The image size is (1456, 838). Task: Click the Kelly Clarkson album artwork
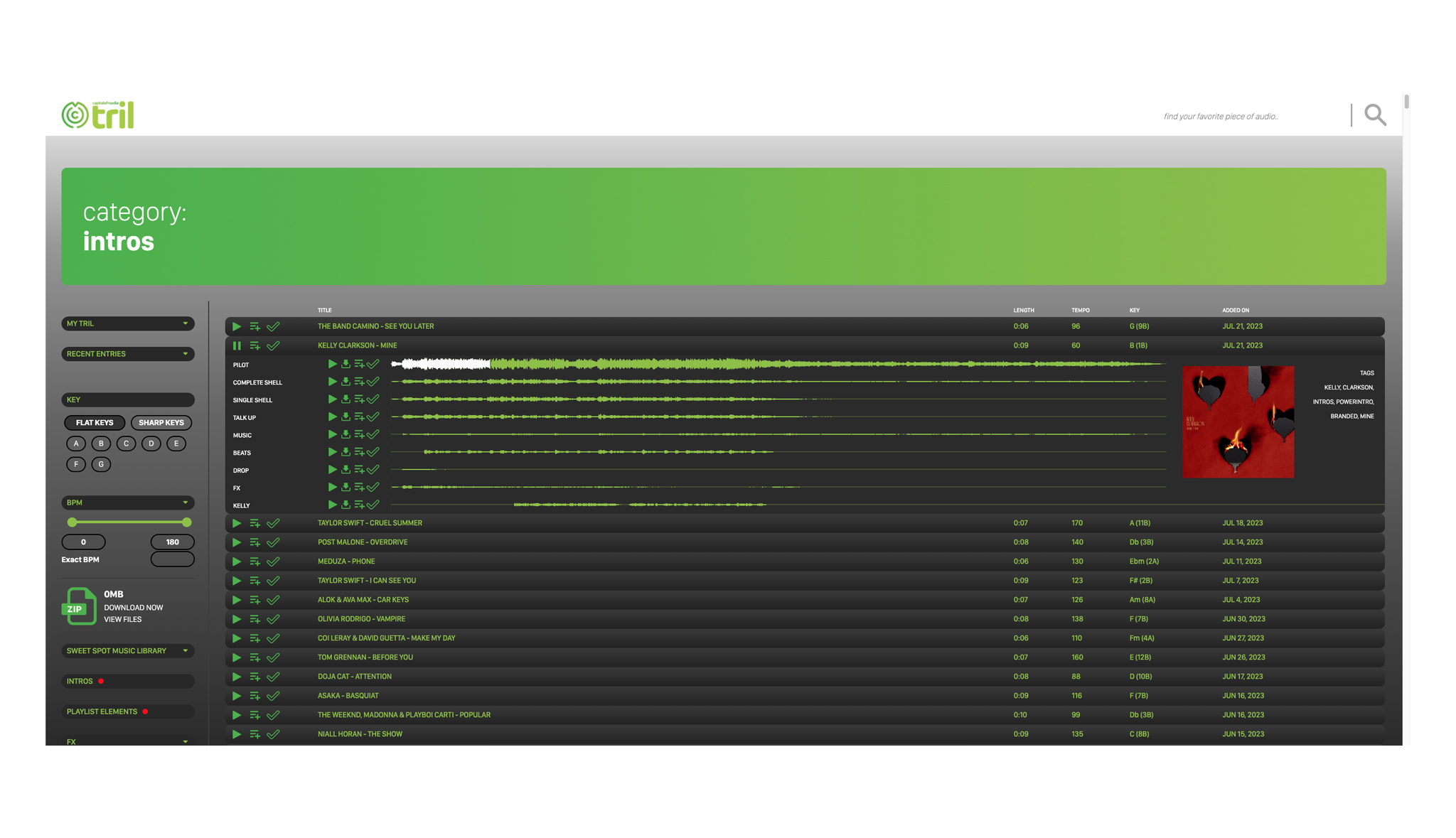click(x=1238, y=422)
